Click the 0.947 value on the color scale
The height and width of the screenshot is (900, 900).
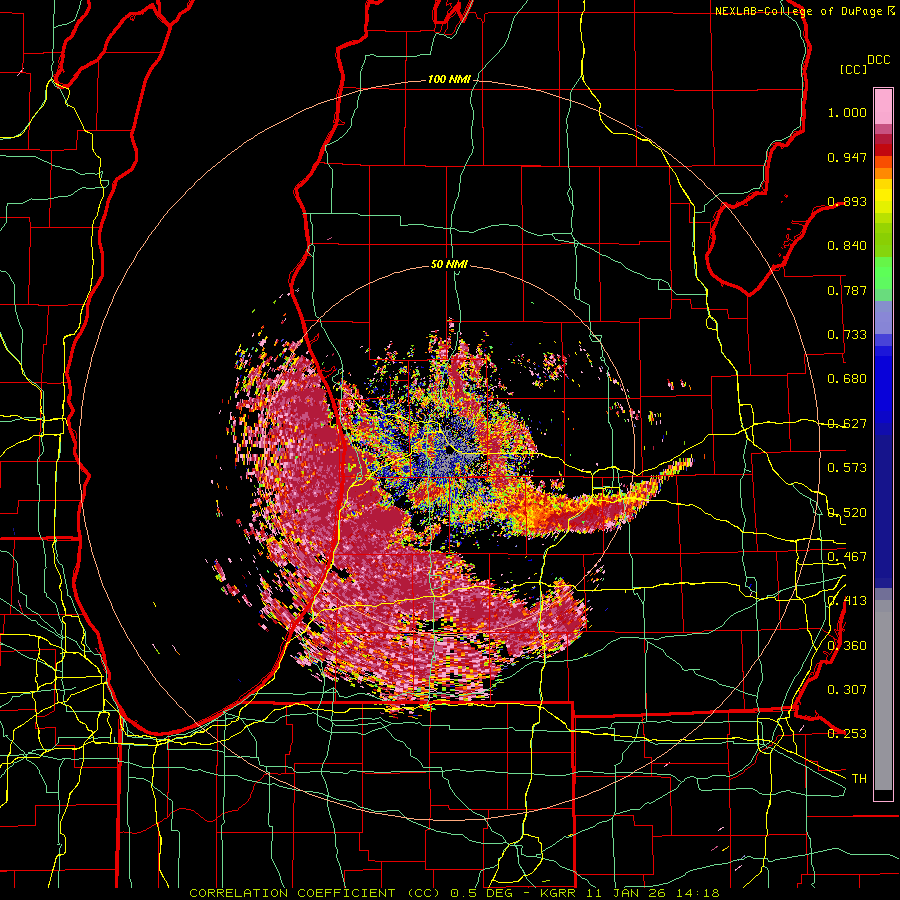tap(847, 157)
